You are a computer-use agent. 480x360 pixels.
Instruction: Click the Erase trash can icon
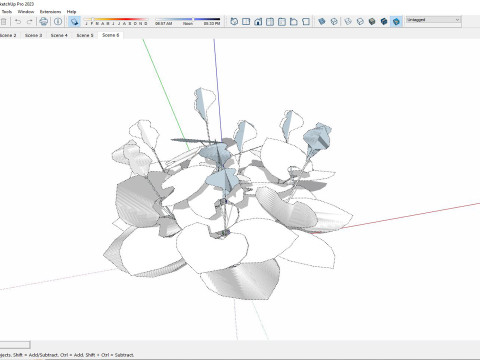(x=3, y=22)
